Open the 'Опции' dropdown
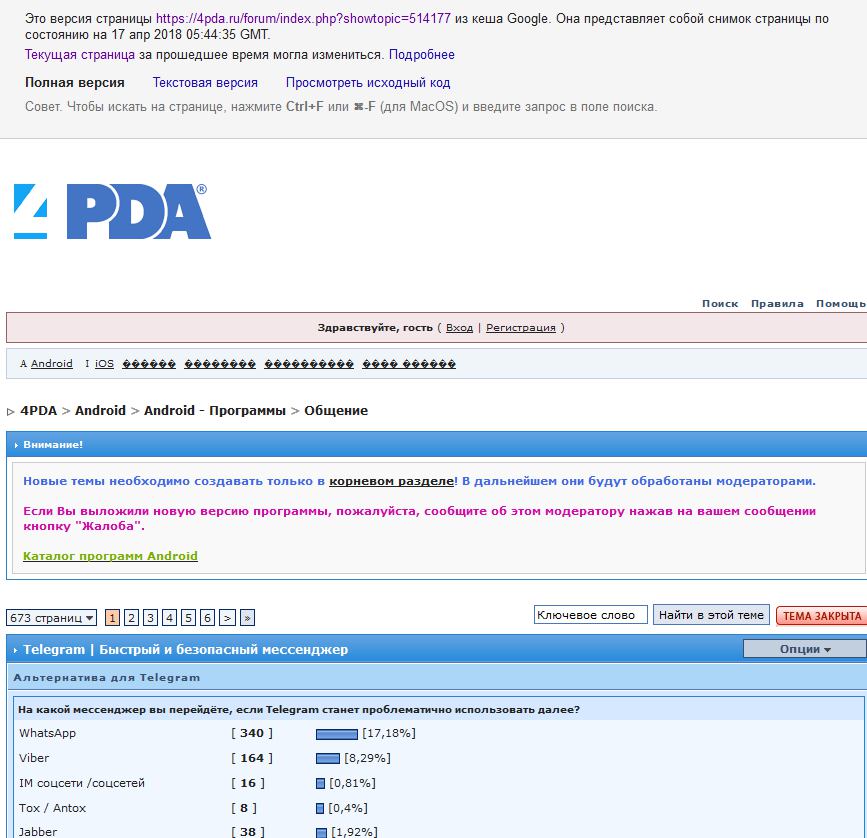867x838 pixels. click(805, 649)
